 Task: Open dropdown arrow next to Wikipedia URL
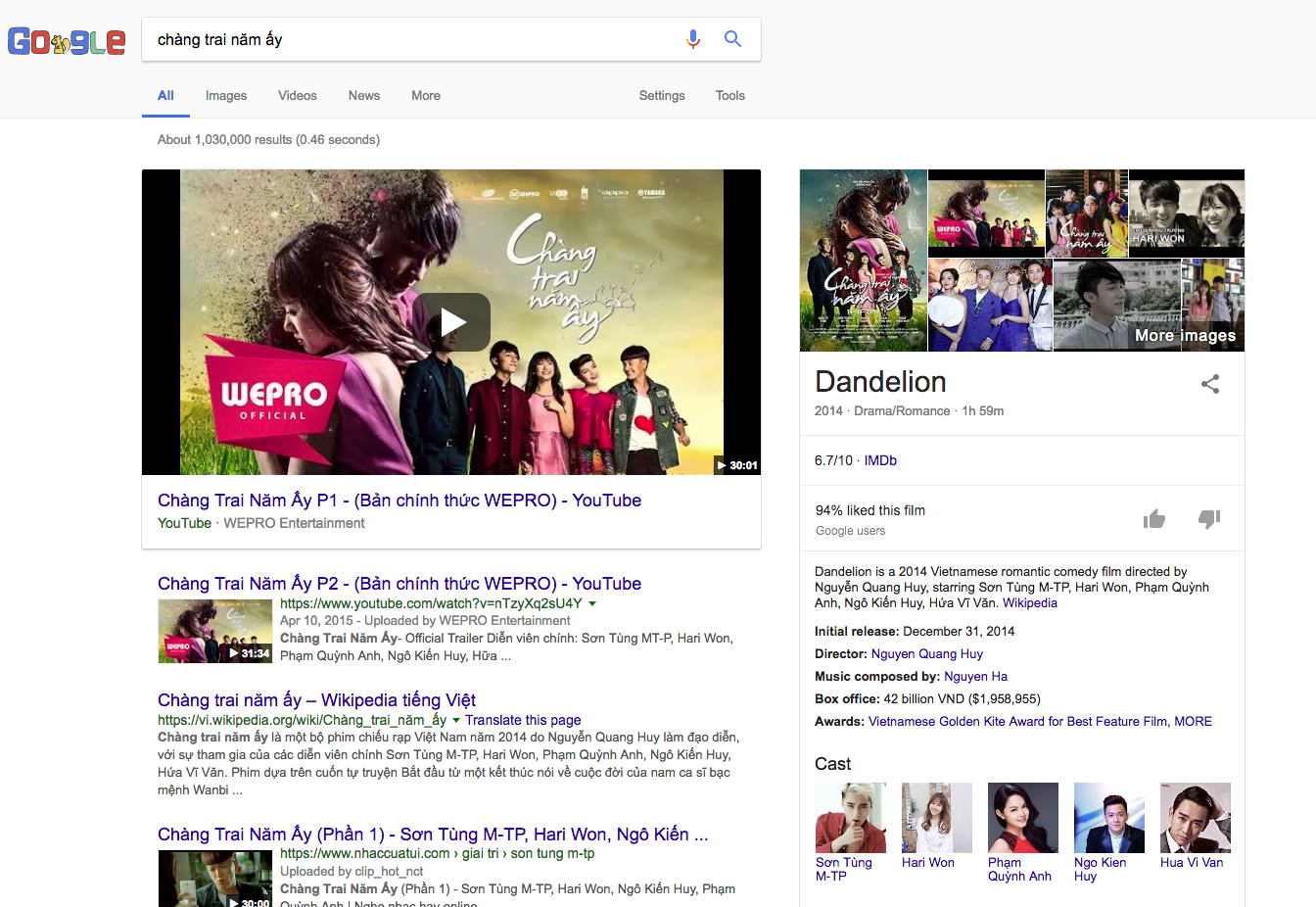(456, 720)
